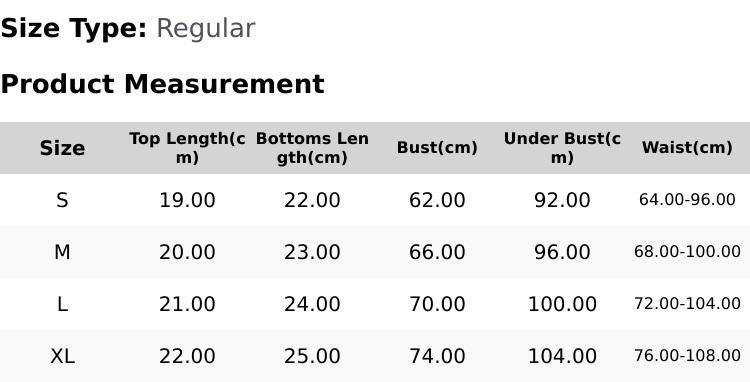Screen dimensions: 750x382
Task: Click bottoms length 25.00 cell
Action: (312, 356)
